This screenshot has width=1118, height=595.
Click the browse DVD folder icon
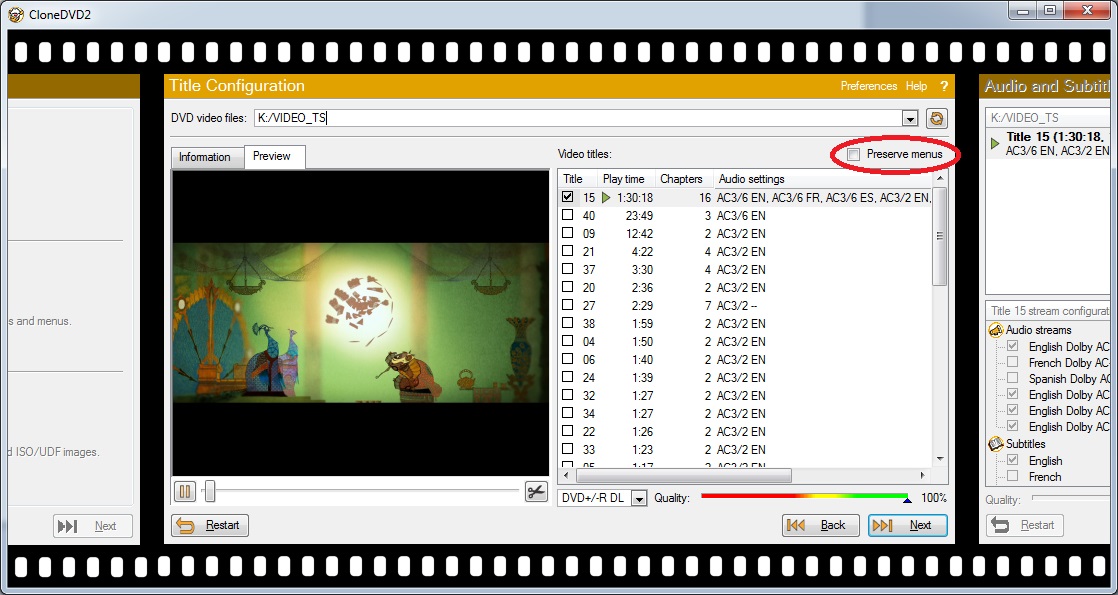point(936,118)
